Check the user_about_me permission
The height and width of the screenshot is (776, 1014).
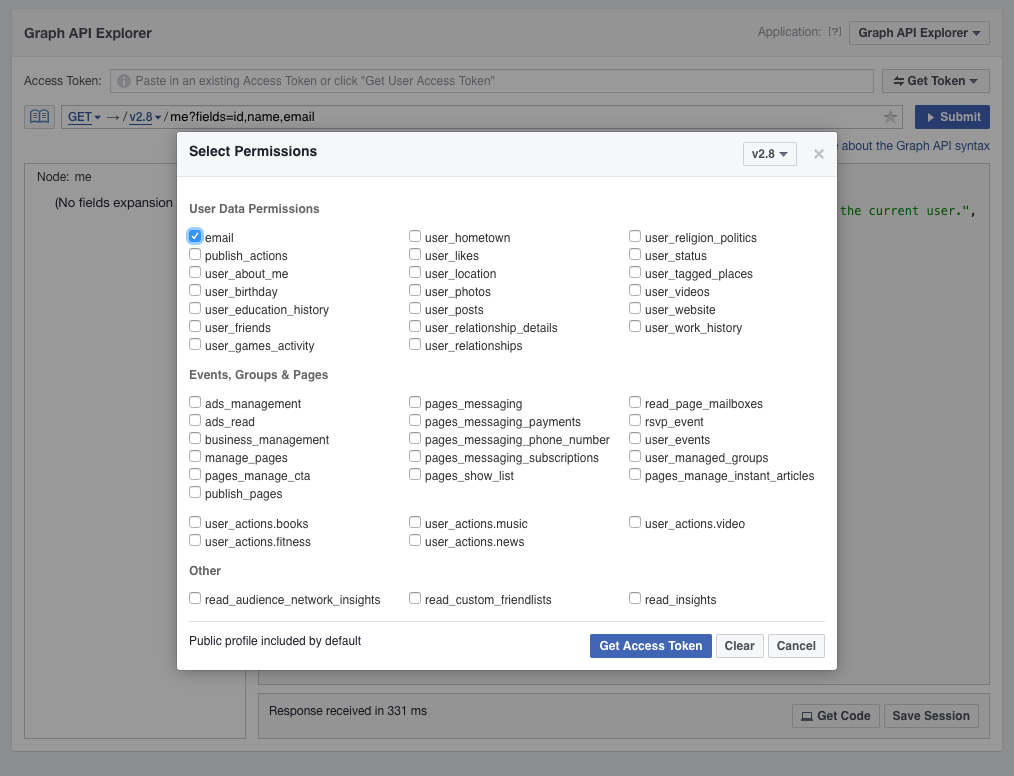(195, 272)
